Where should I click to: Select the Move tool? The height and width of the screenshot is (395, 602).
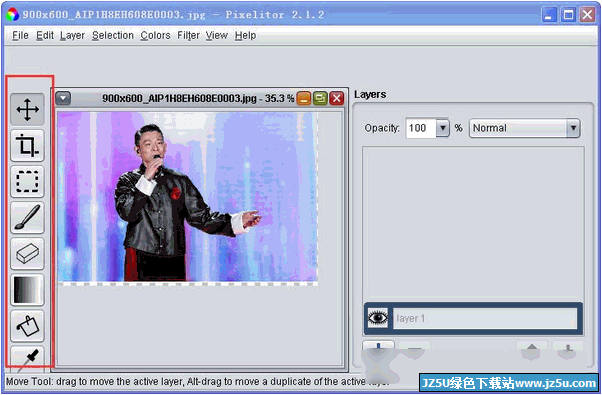27,109
